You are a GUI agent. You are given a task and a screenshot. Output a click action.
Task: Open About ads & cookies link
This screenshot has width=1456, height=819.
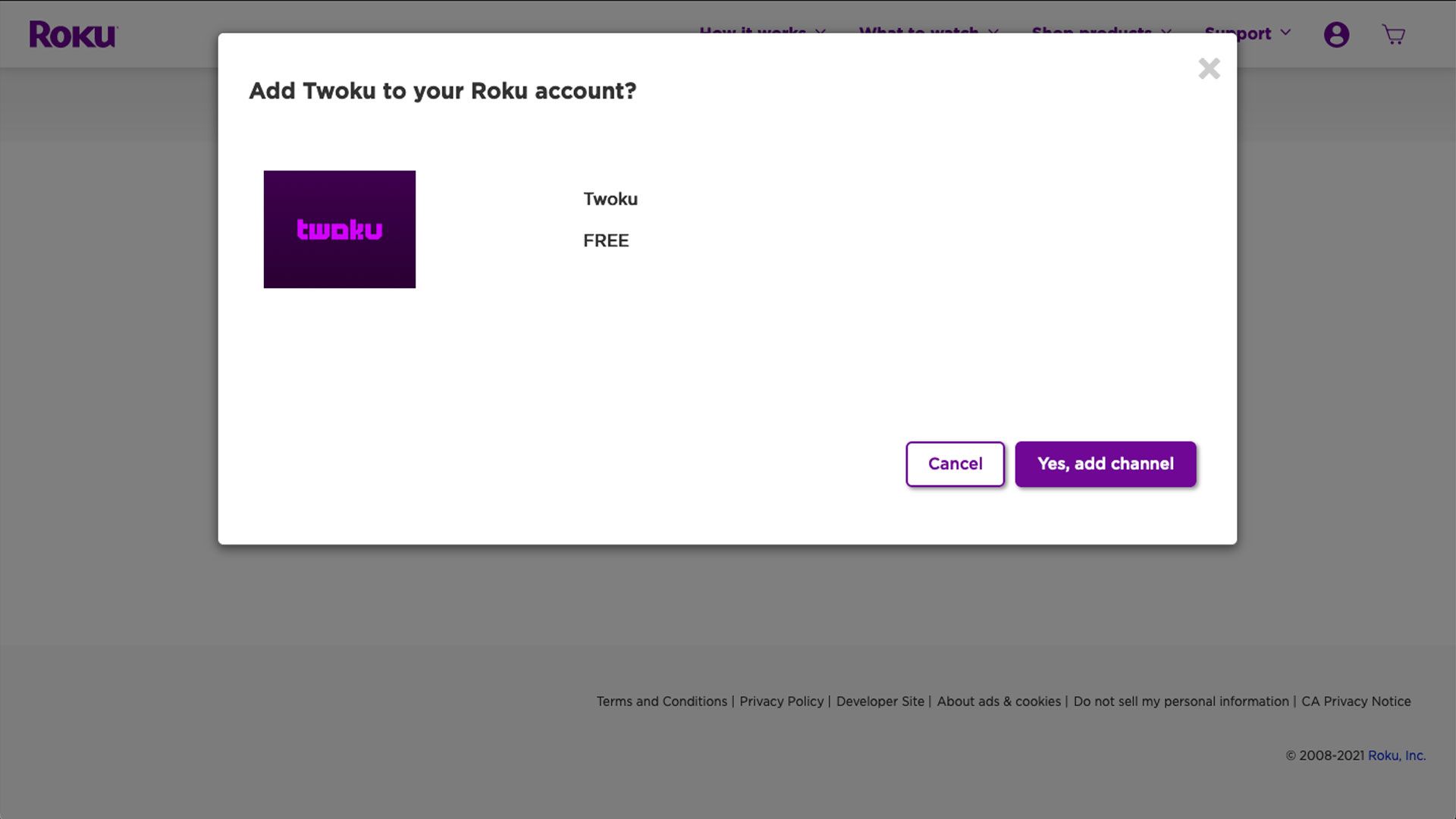tap(999, 701)
